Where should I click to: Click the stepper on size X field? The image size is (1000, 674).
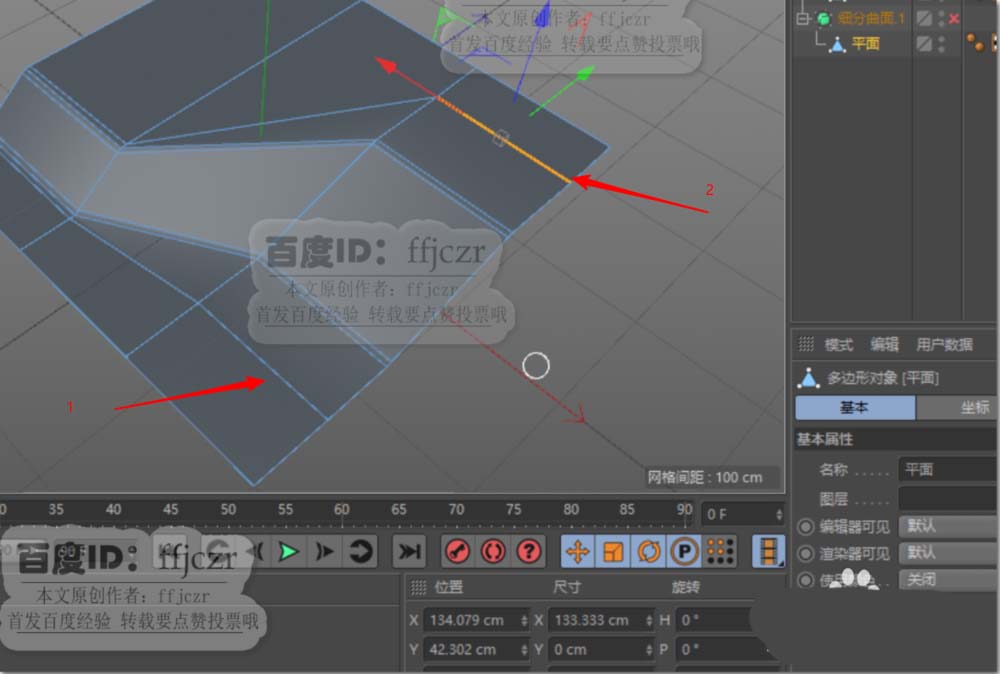[649, 620]
